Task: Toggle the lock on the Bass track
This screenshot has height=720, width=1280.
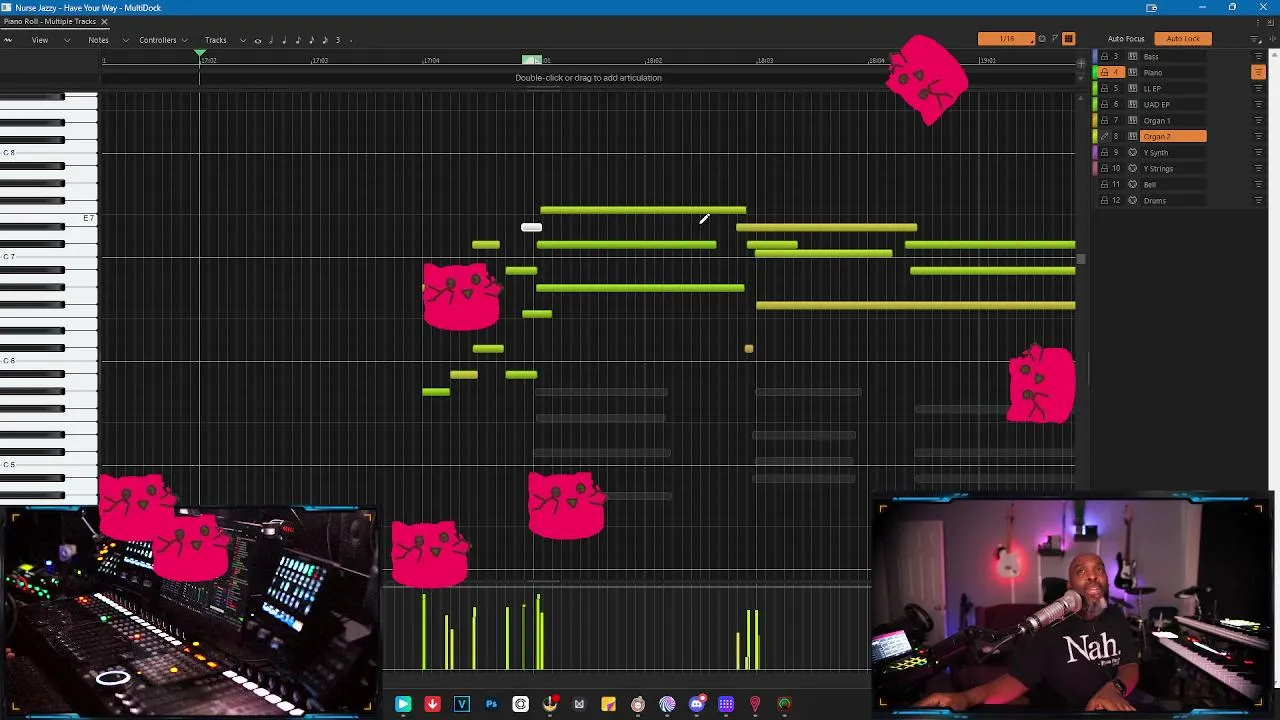Action: (x=1104, y=56)
